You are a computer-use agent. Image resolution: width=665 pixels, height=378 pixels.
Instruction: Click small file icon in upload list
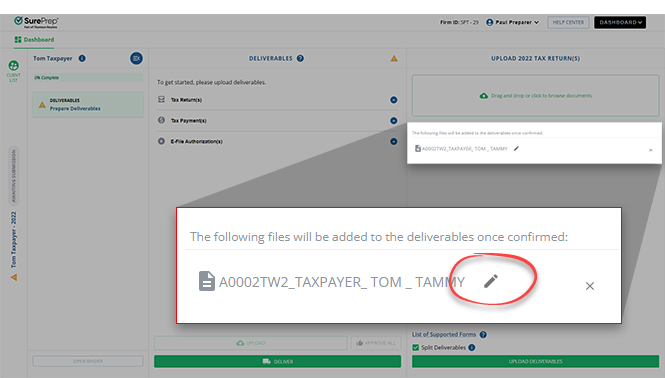(418, 148)
